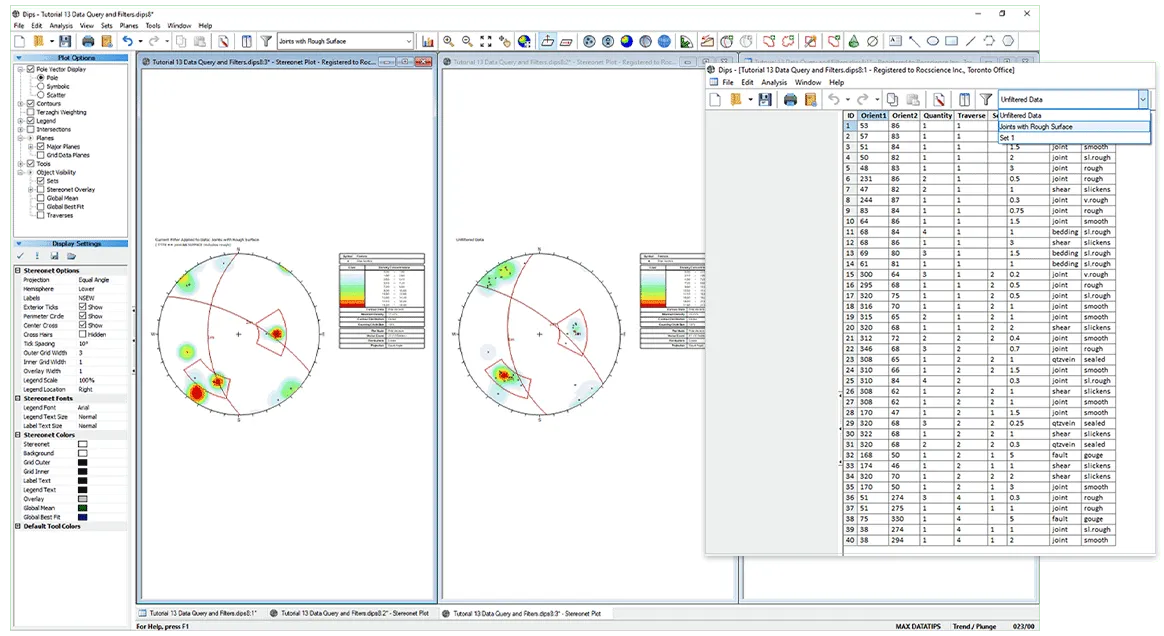Screen dimensions: 1164x636
Task: Print using the main toolbar printer icon
Action: coord(88,42)
